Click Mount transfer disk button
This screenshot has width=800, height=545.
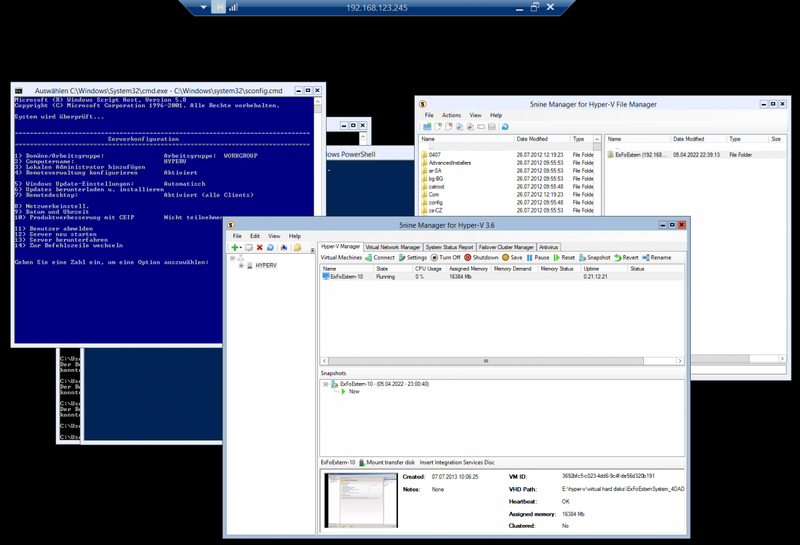(x=387, y=462)
